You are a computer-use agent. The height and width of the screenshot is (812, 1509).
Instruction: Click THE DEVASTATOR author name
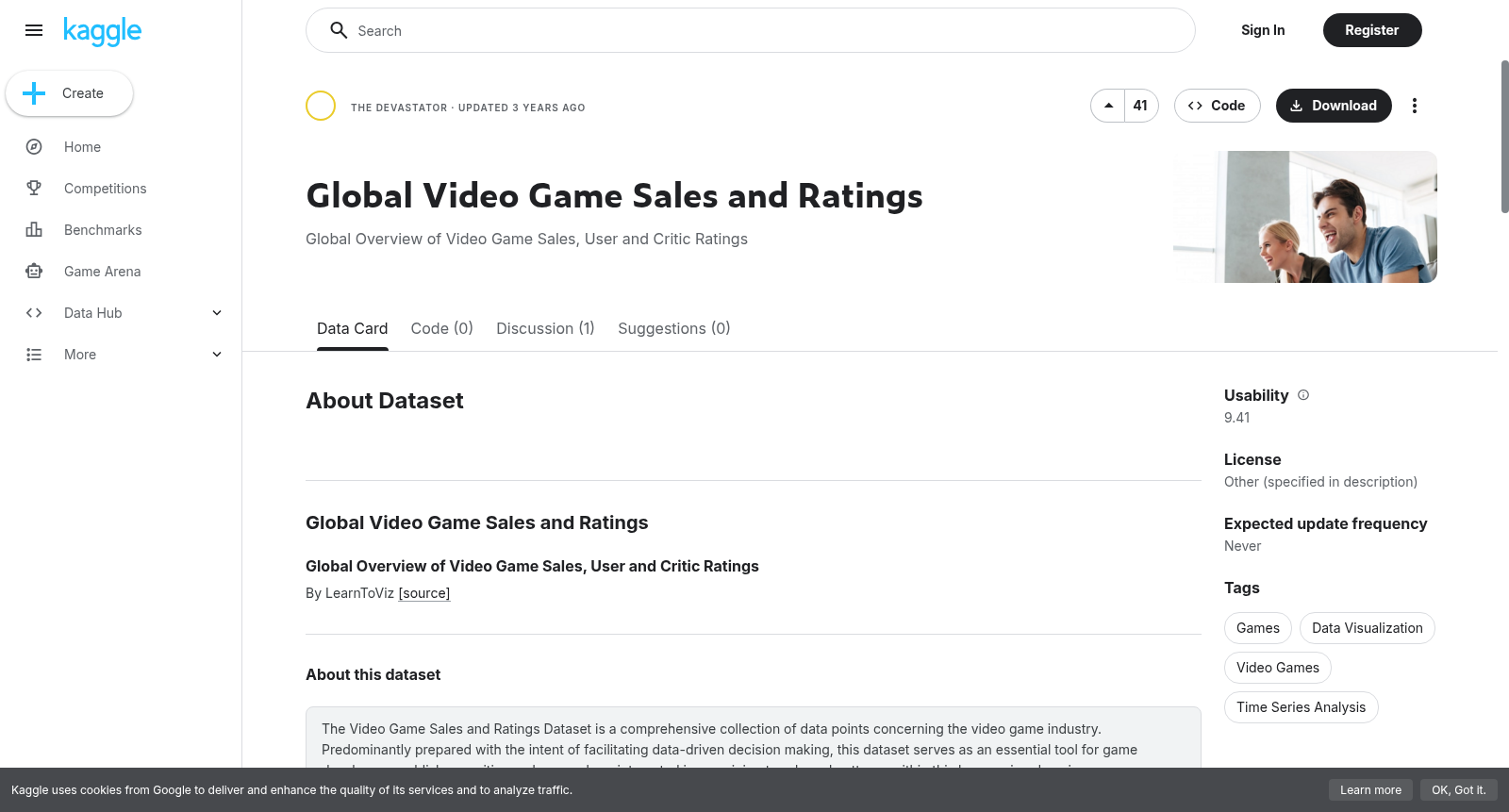click(x=399, y=108)
